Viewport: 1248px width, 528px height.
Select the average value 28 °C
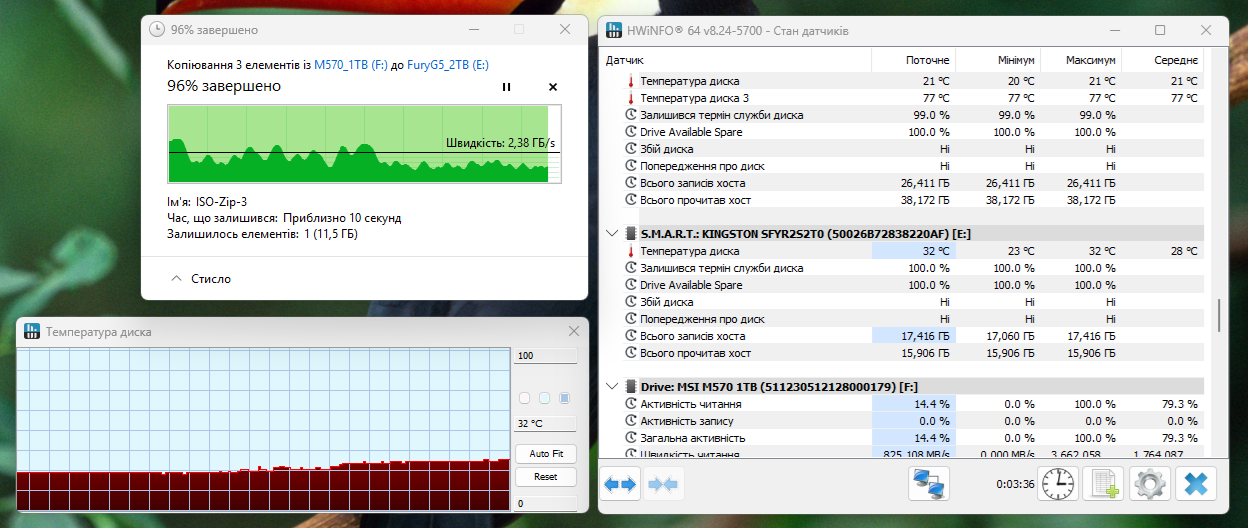(x=1184, y=251)
